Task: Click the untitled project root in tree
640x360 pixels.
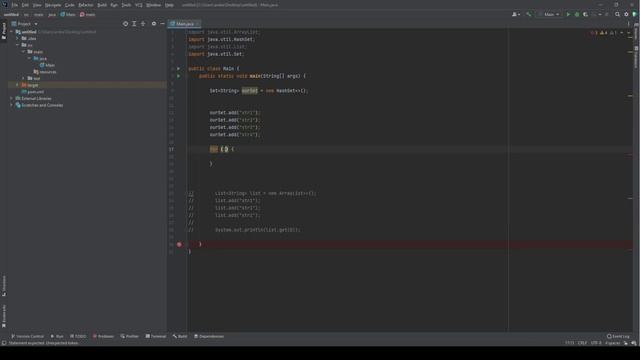Action: point(29,32)
